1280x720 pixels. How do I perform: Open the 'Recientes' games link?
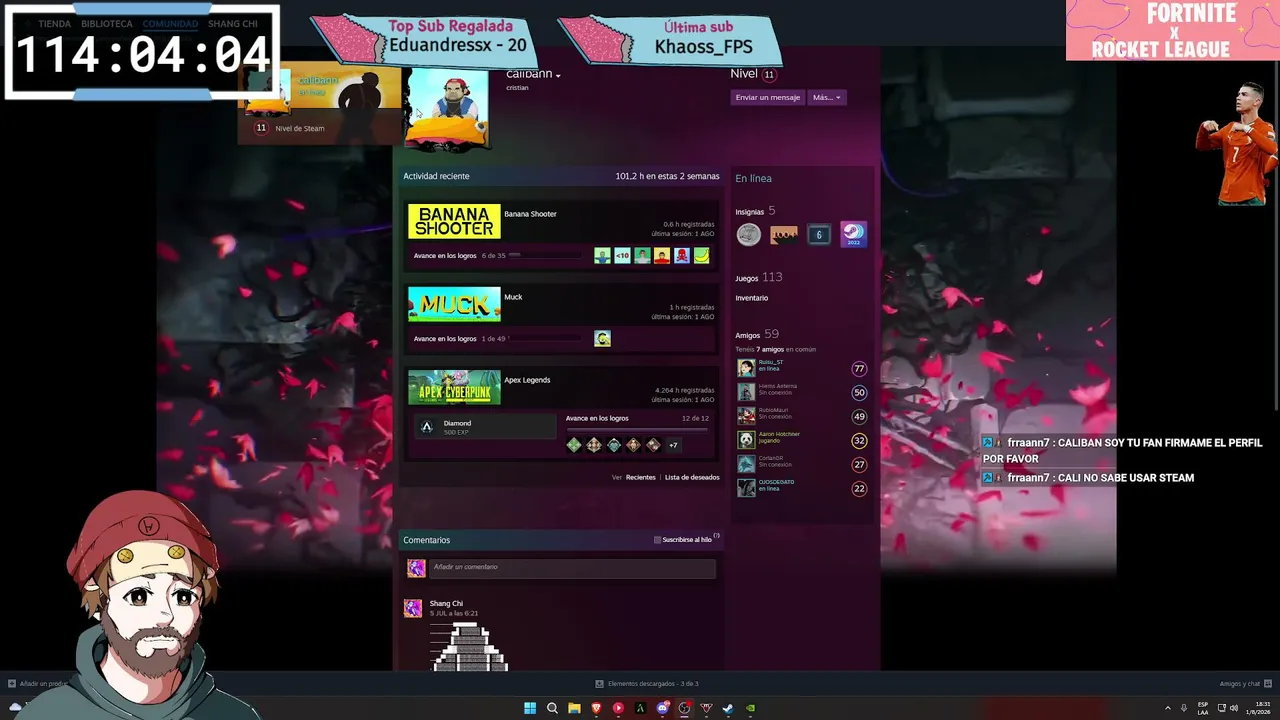641,477
